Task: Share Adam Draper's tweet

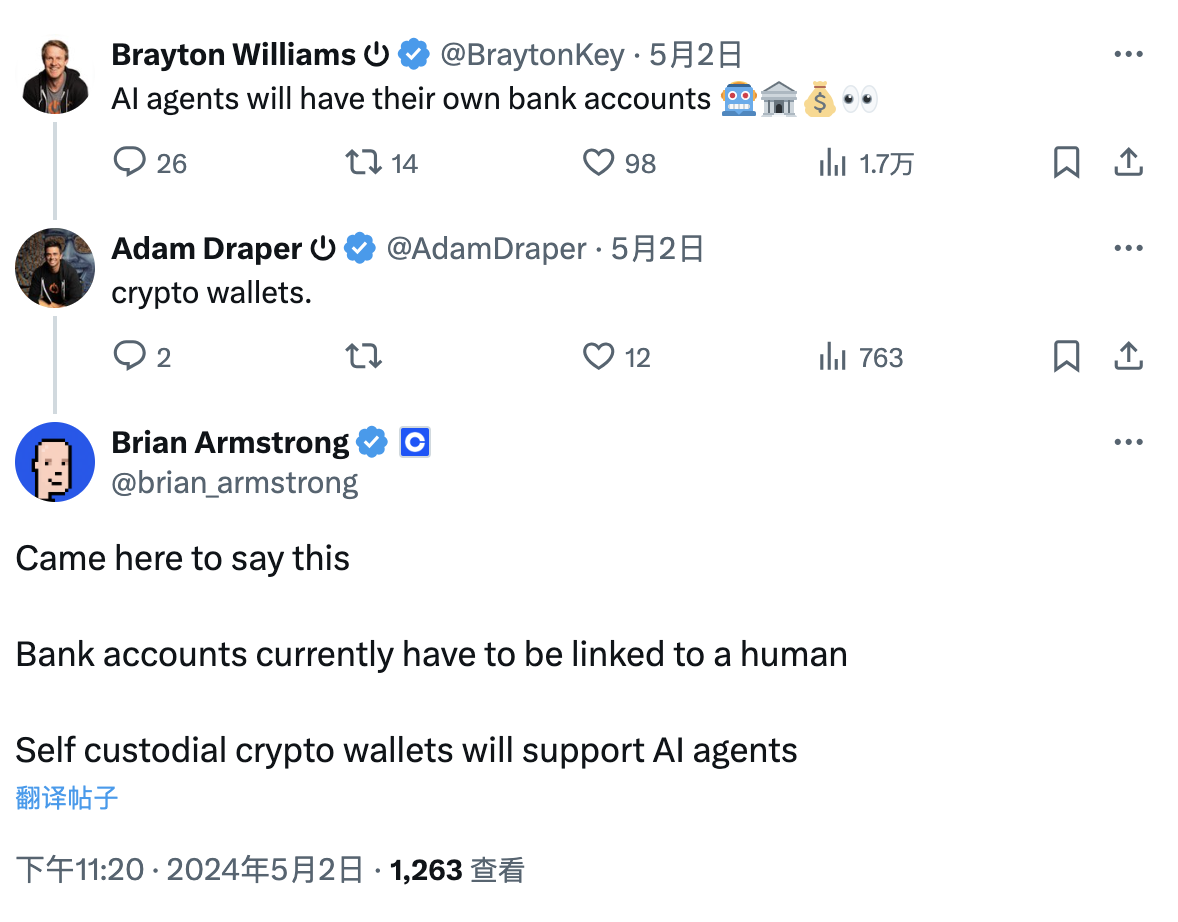Action: pyautogui.click(x=1128, y=356)
